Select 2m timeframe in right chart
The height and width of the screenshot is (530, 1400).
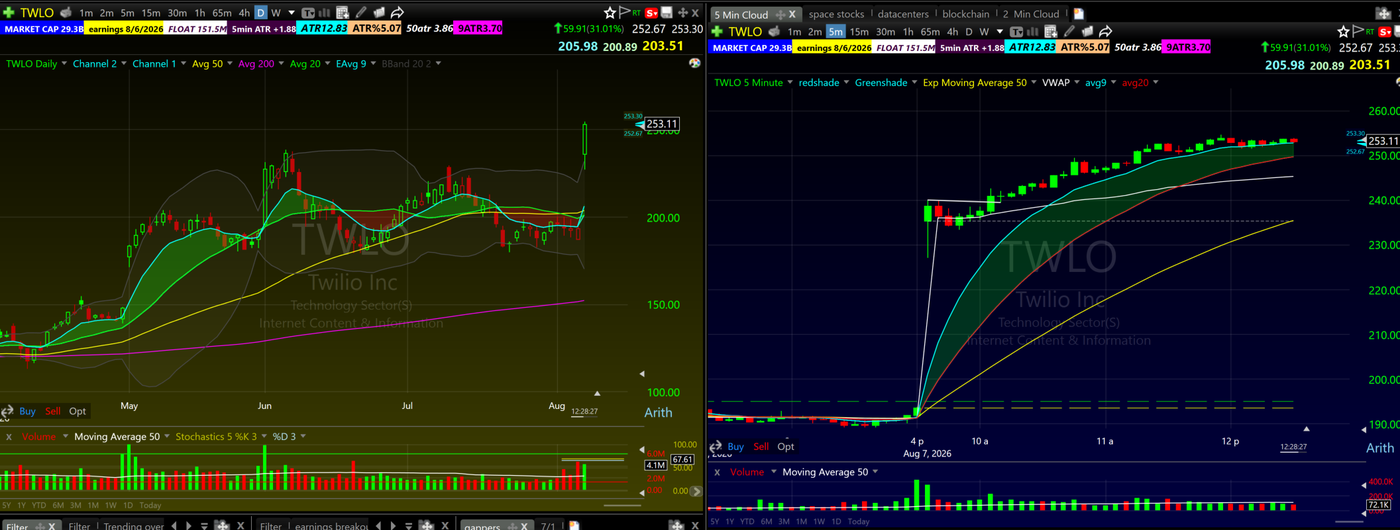[815, 32]
